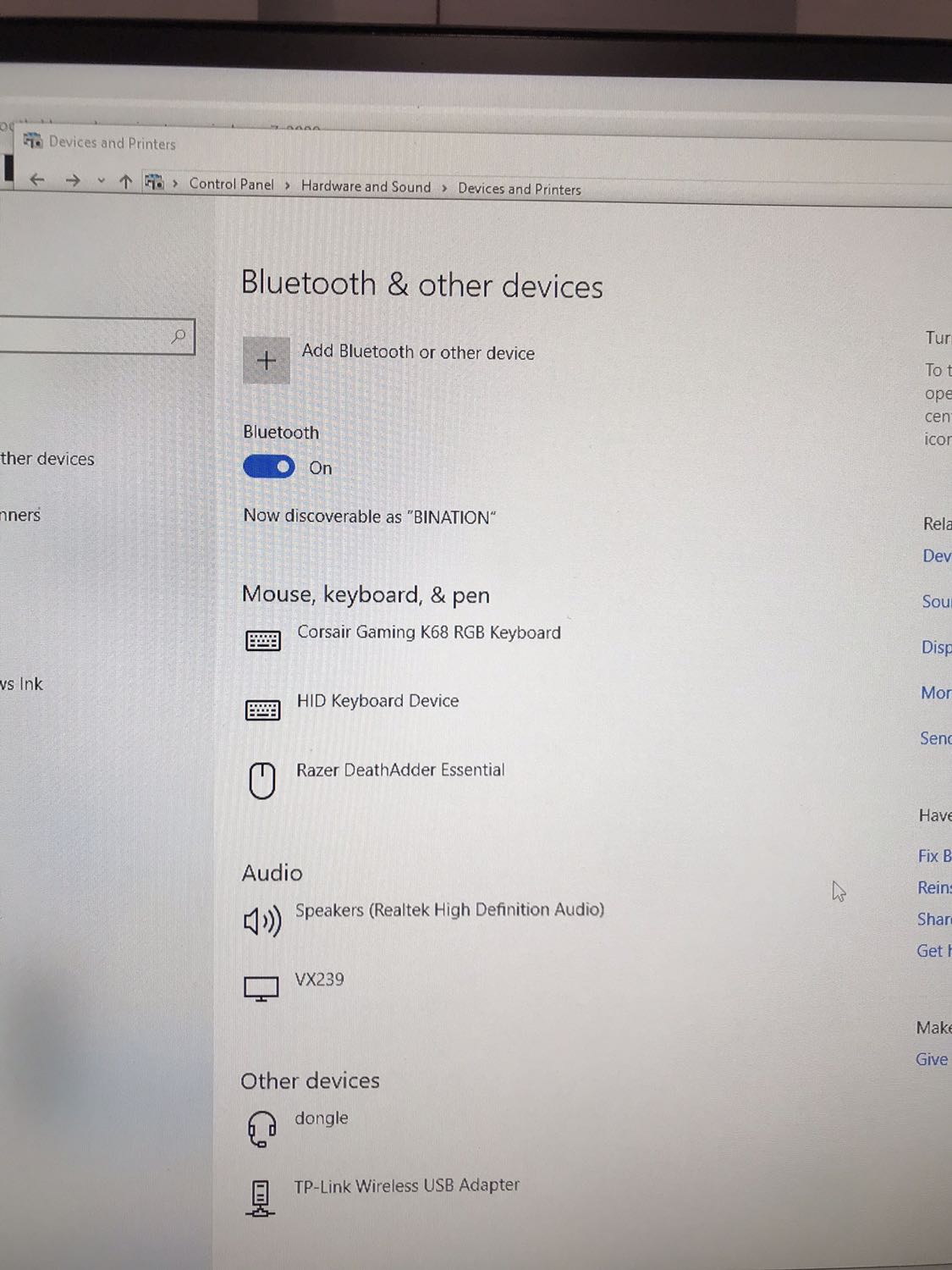This screenshot has width=952, height=1270.
Task: Select the TP-Link Wireless USB Adapter icon
Action: 261,1195
